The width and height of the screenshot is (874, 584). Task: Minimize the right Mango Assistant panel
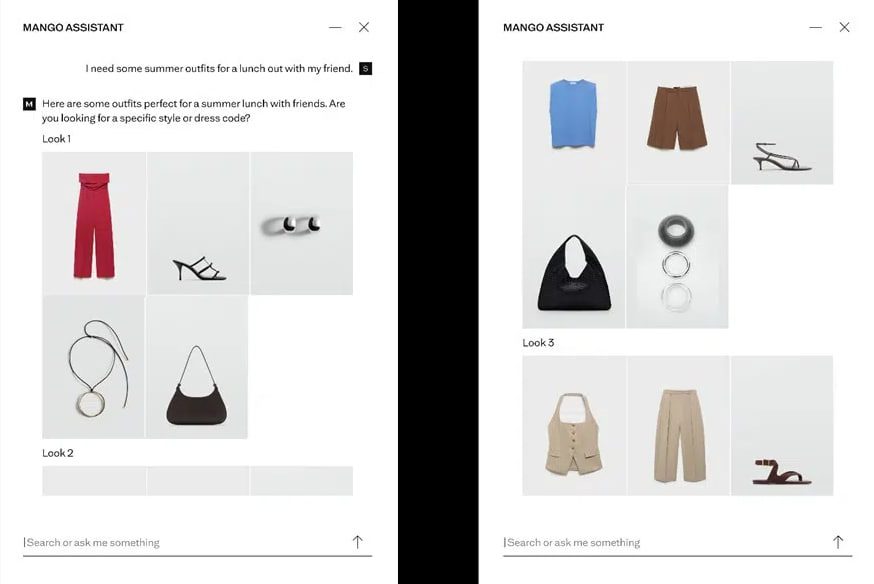pos(815,27)
